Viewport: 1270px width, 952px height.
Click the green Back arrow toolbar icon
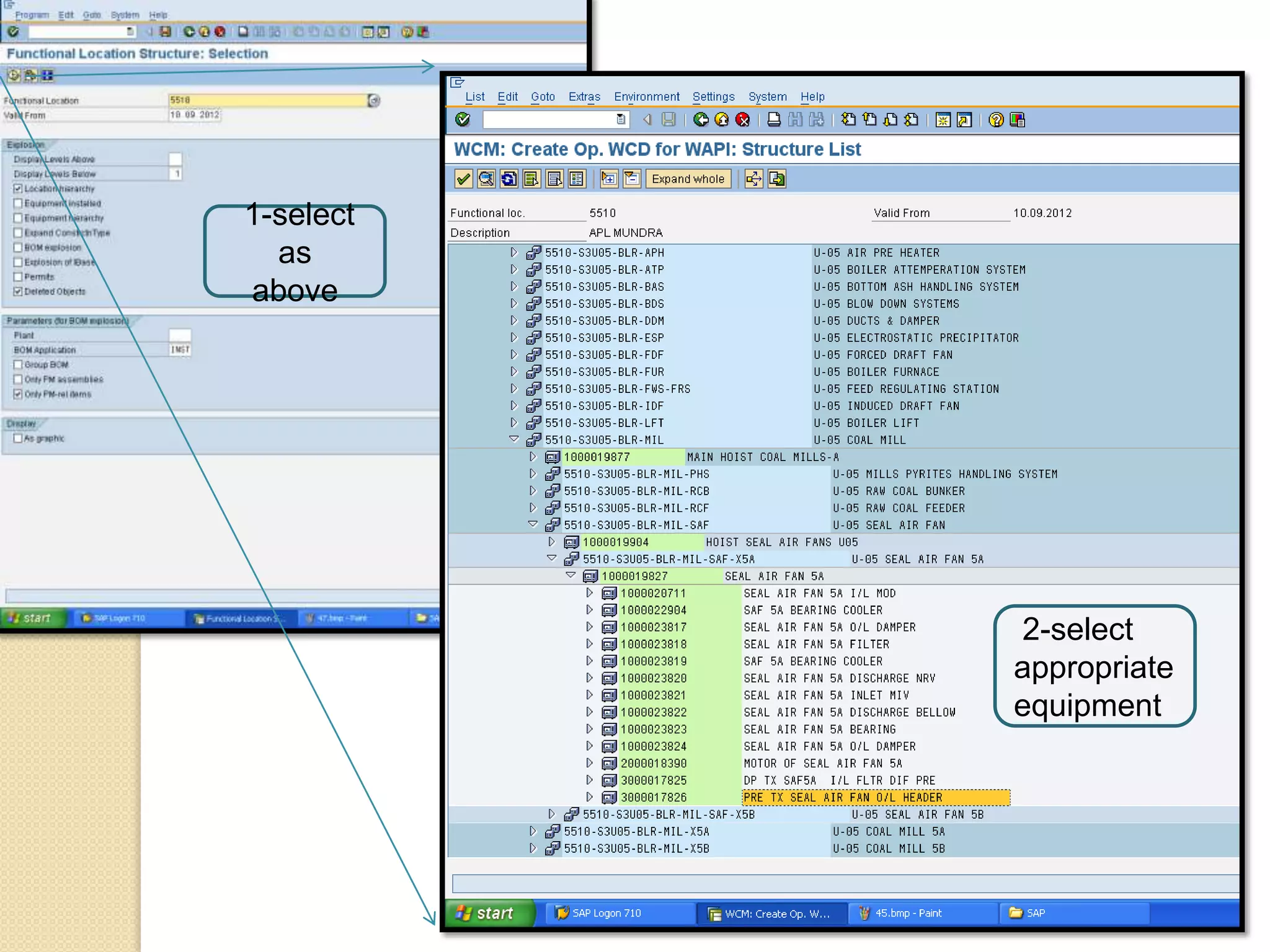click(701, 120)
